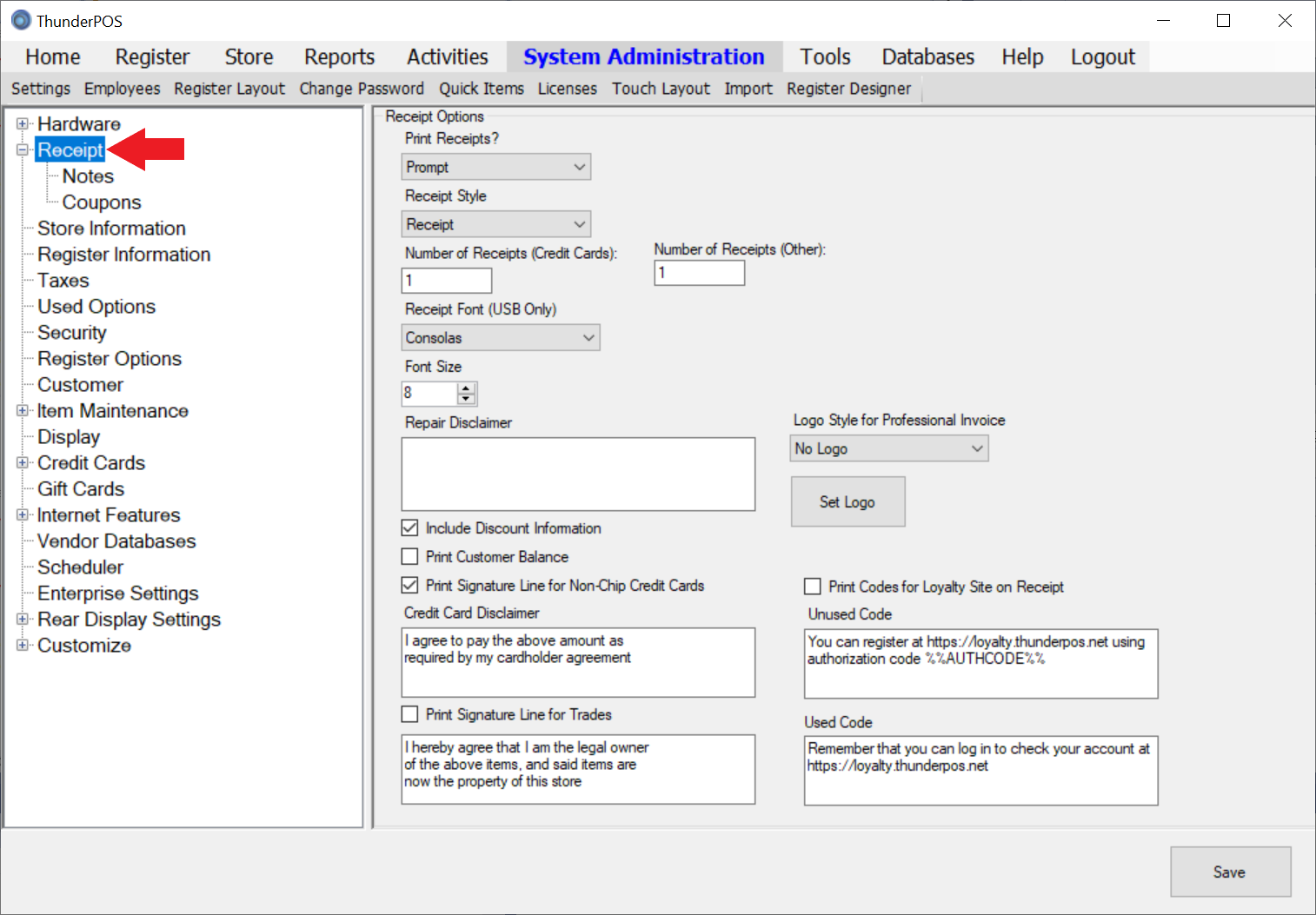Tick Print Signature Line for Trades

click(x=409, y=714)
